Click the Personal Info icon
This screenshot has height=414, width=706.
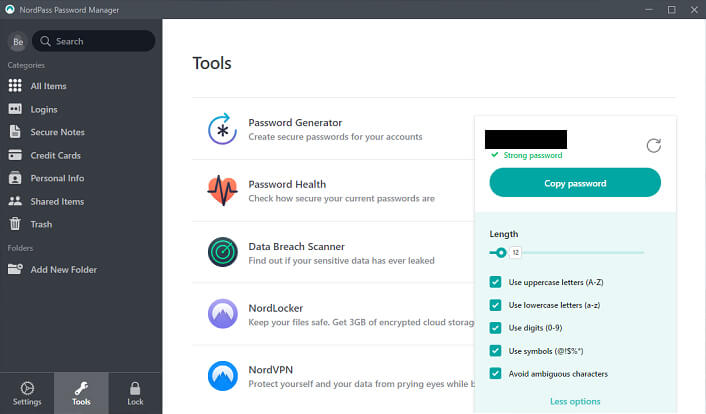(x=15, y=178)
